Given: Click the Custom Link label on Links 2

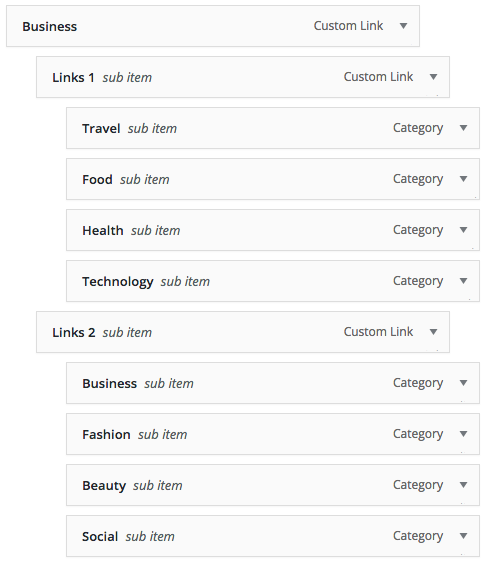Looking at the screenshot, I should tap(378, 332).
